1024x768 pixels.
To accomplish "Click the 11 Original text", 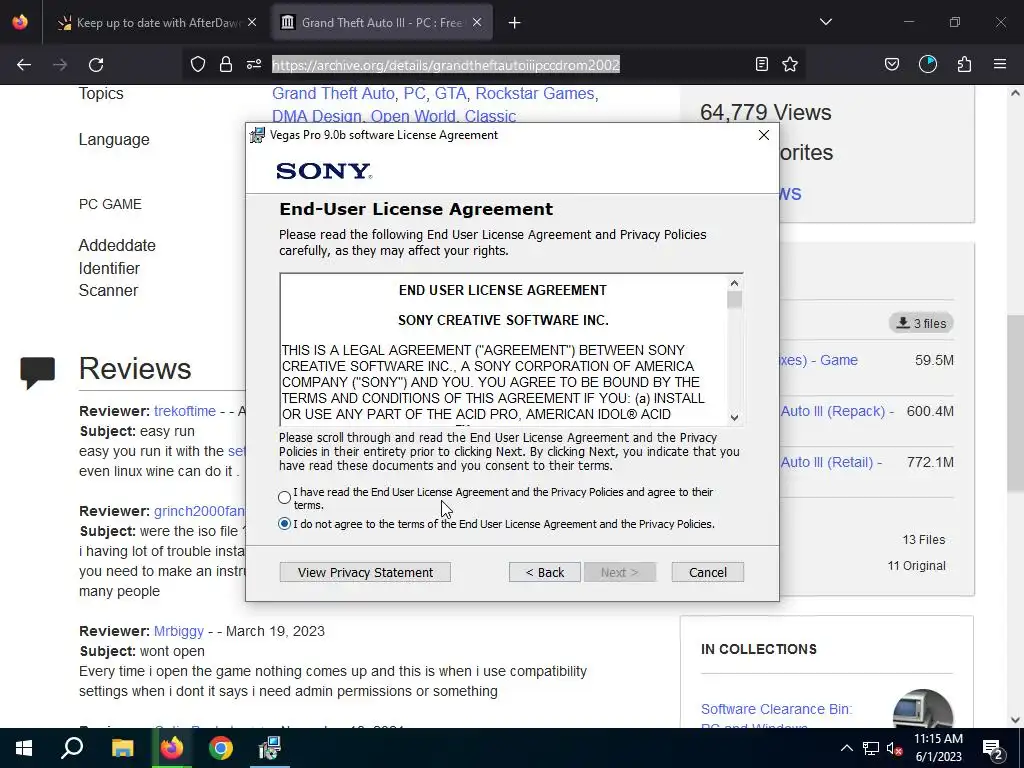I will [916, 566].
